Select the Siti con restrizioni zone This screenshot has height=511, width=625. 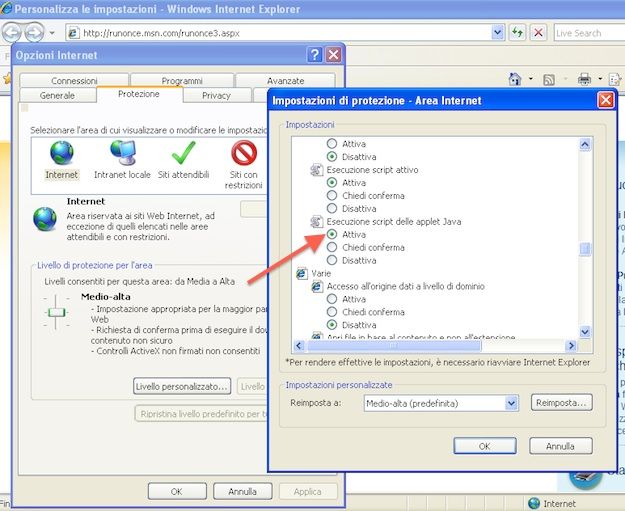(x=243, y=155)
